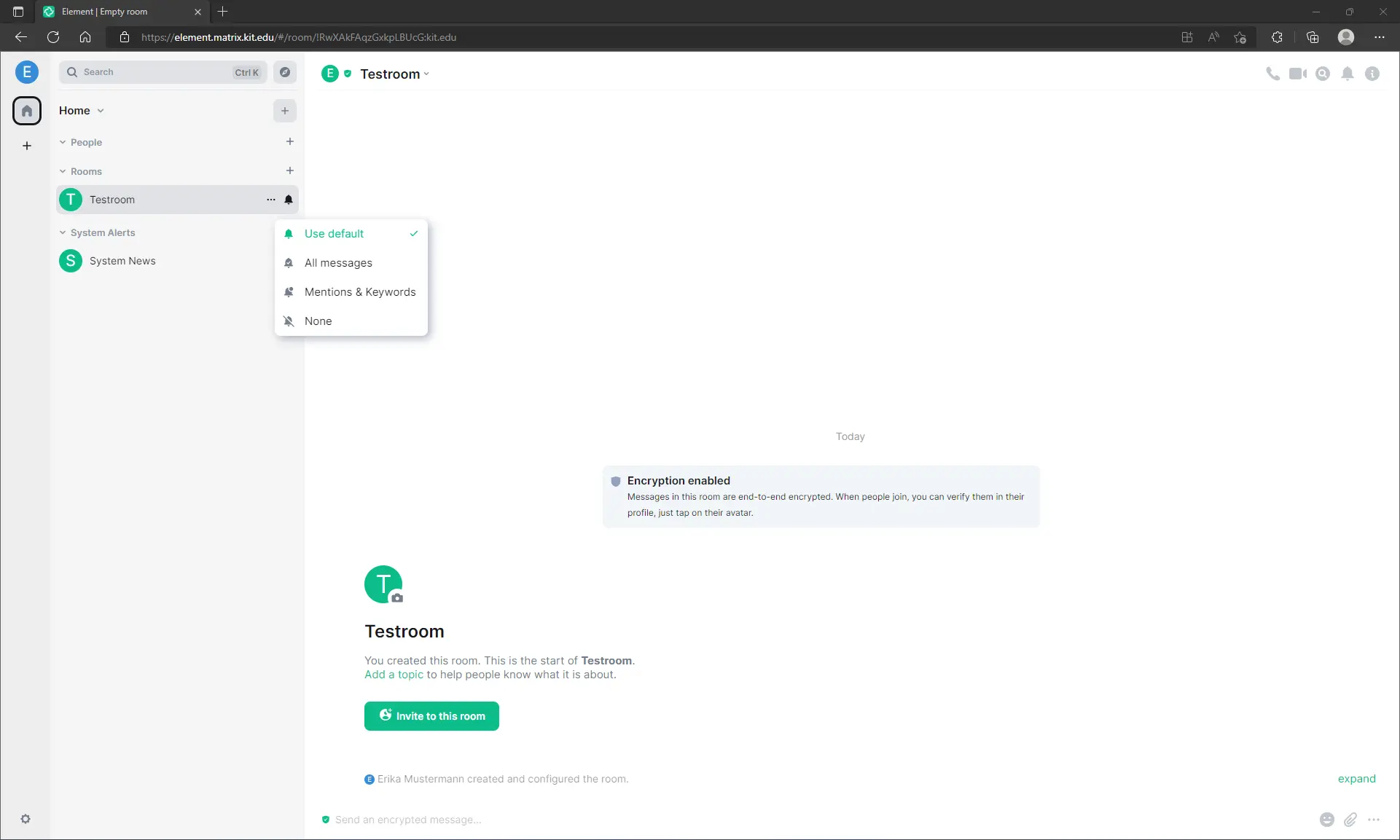Open Add a topic link
The image size is (1400, 840).
(394, 675)
